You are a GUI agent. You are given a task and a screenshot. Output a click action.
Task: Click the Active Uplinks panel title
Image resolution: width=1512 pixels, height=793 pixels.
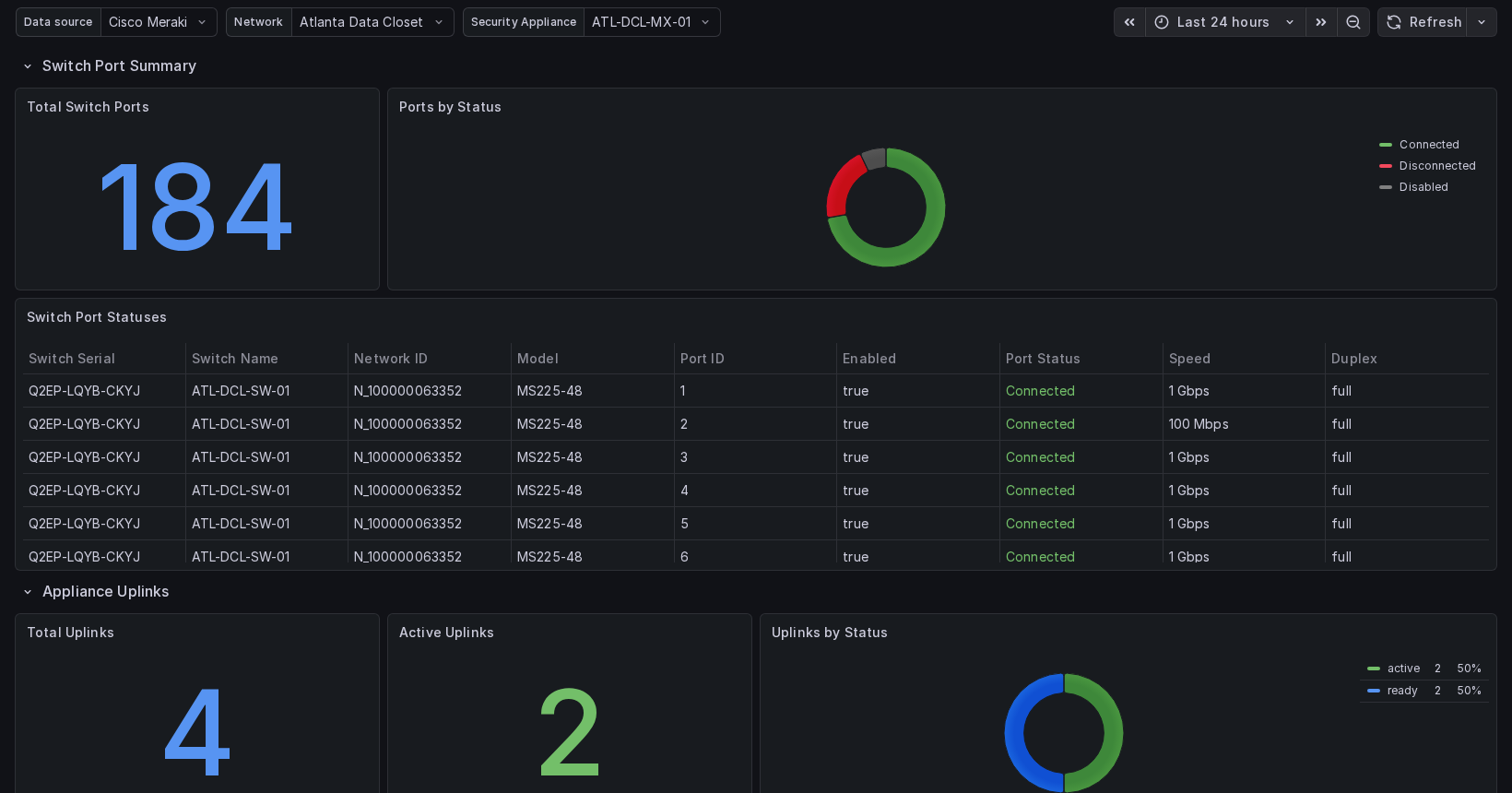click(446, 633)
